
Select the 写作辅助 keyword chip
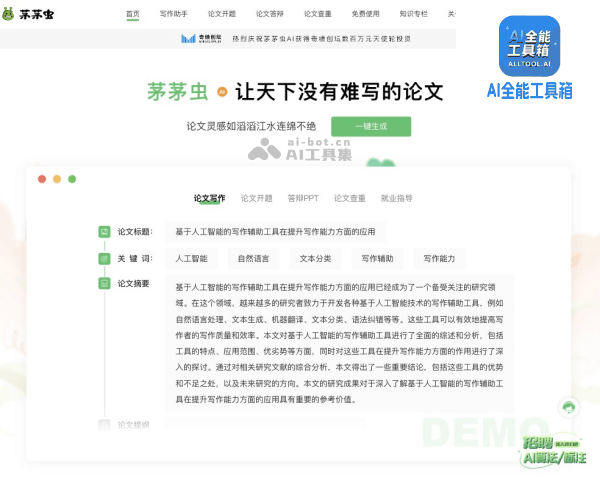(377, 259)
